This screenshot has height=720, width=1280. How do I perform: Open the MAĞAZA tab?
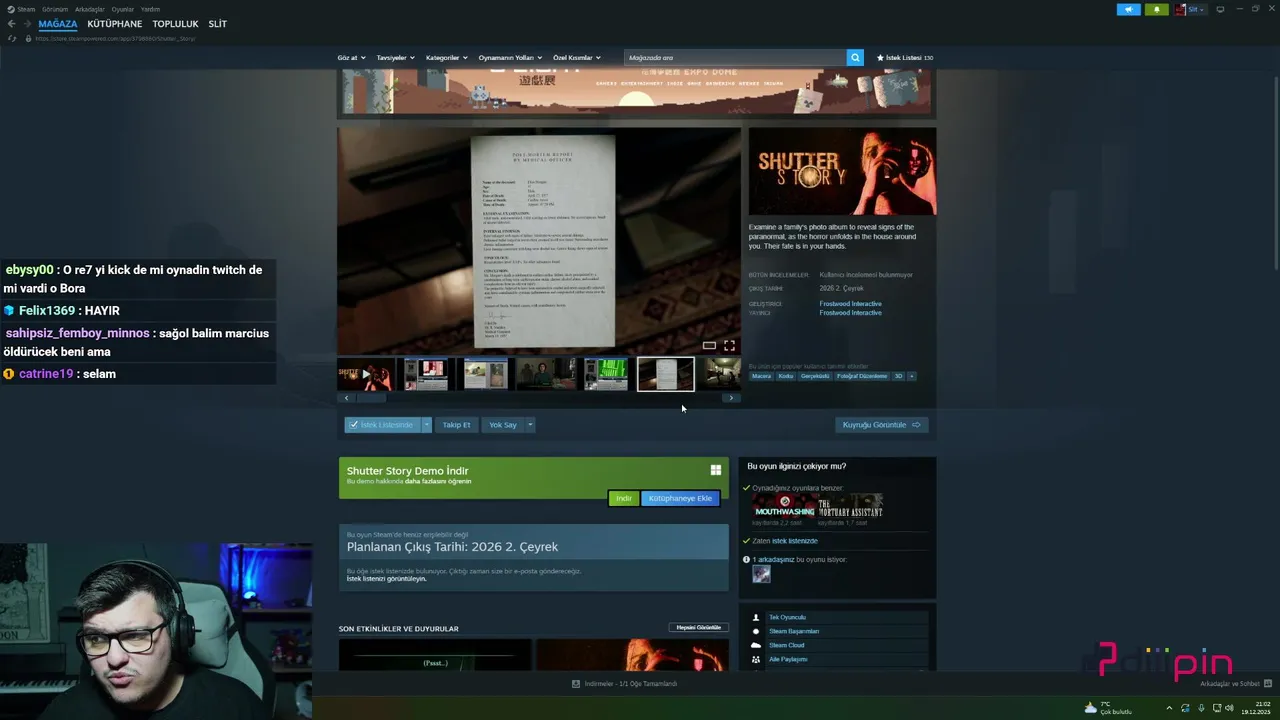pyautogui.click(x=58, y=24)
